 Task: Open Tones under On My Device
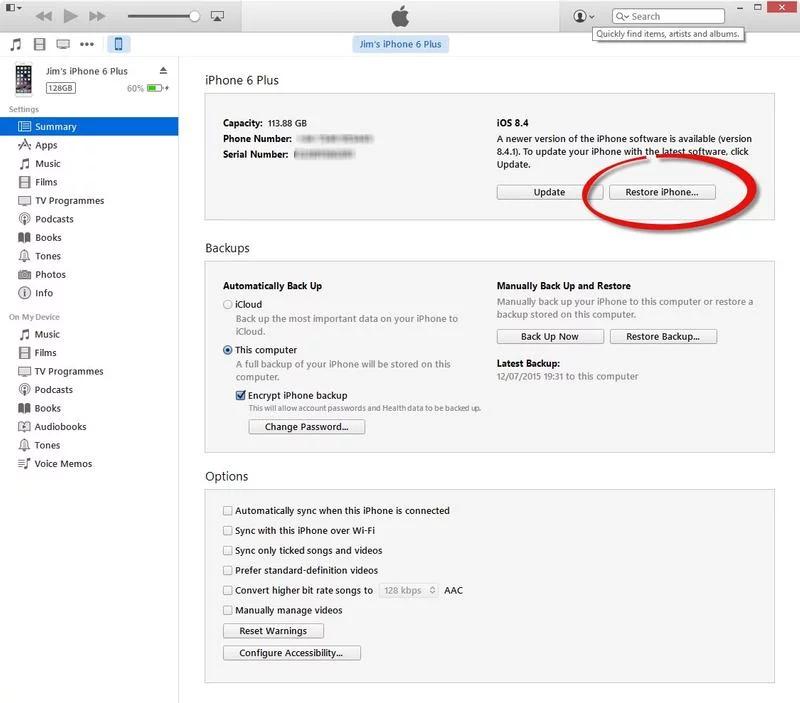pyautogui.click(x=89, y=445)
